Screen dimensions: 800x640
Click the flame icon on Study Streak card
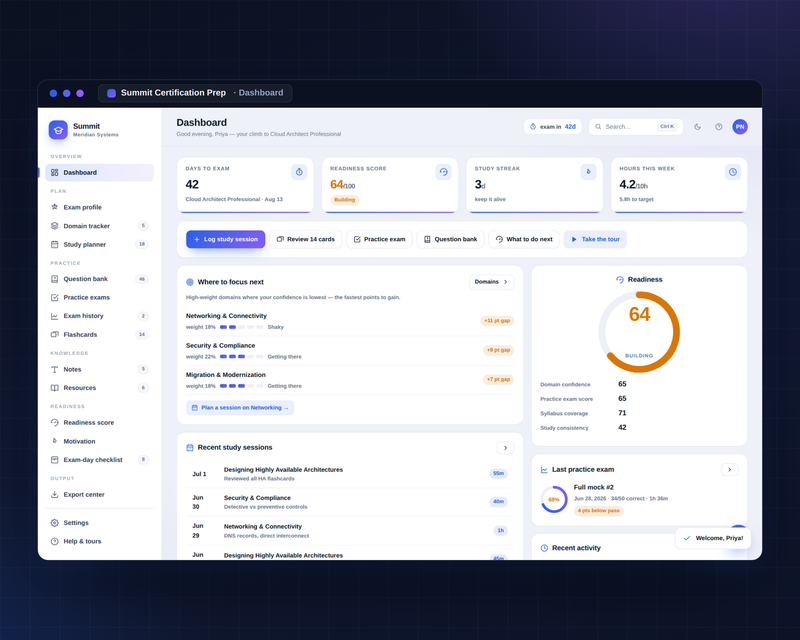(x=588, y=172)
